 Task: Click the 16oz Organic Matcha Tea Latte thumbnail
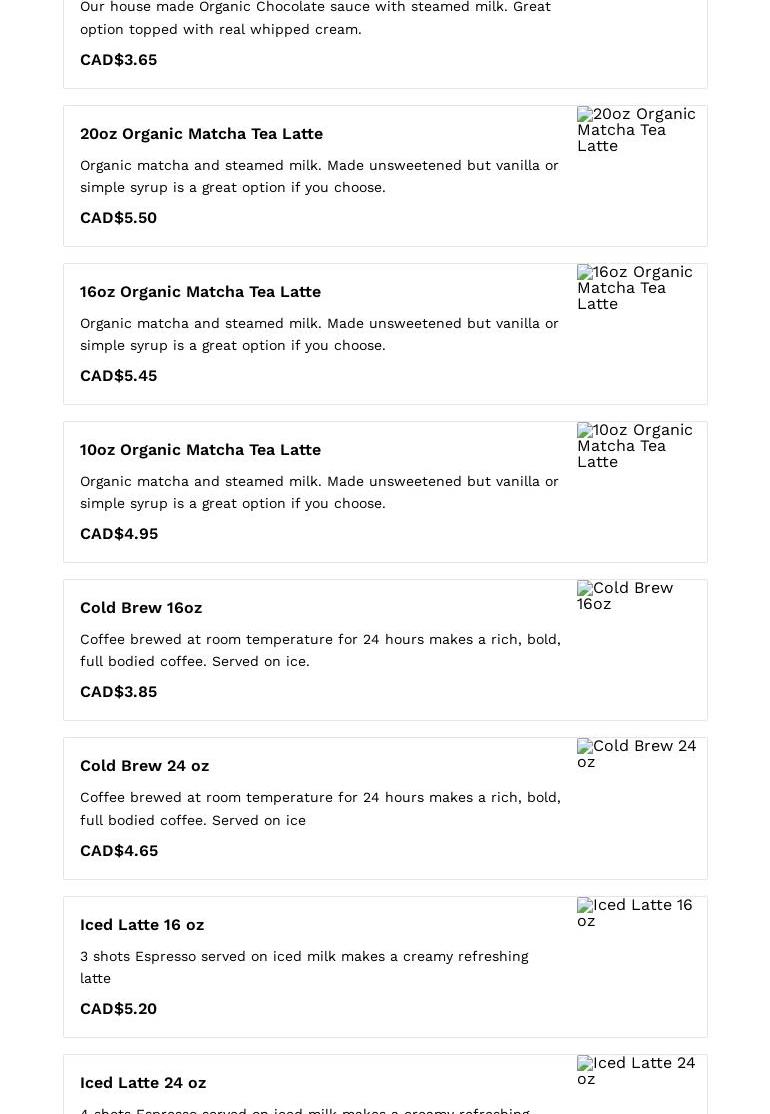635,288
